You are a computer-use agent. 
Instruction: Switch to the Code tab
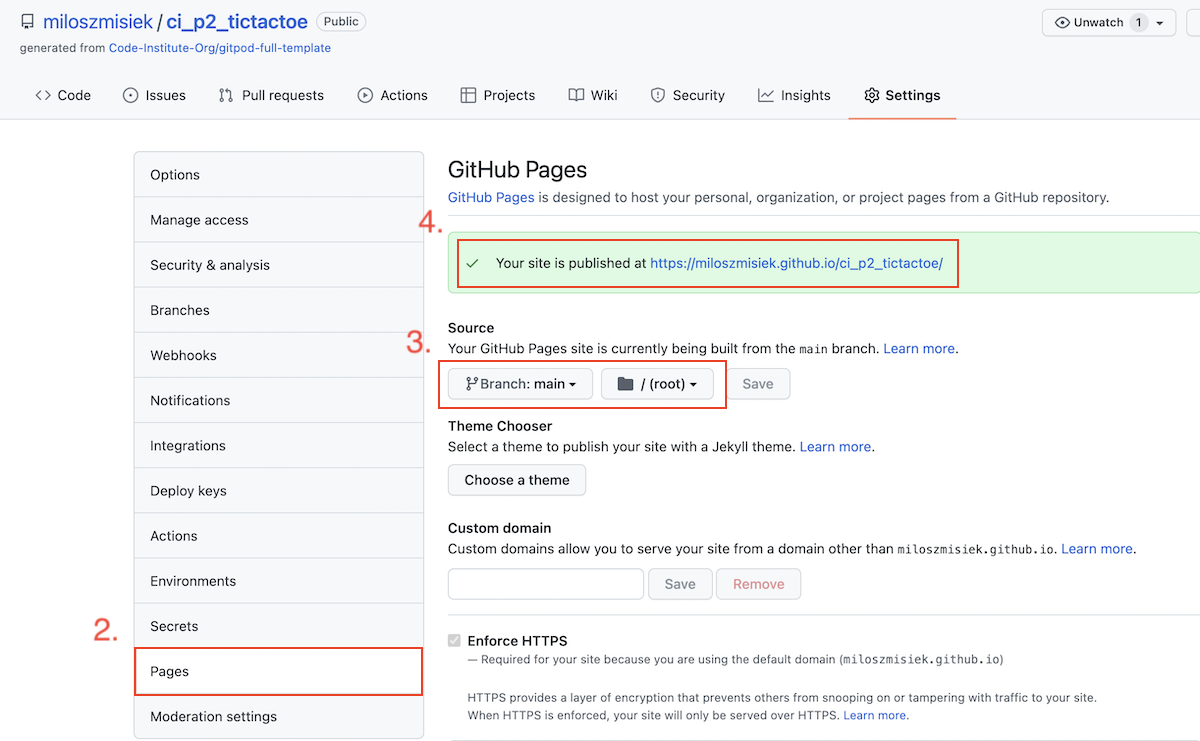(63, 95)
